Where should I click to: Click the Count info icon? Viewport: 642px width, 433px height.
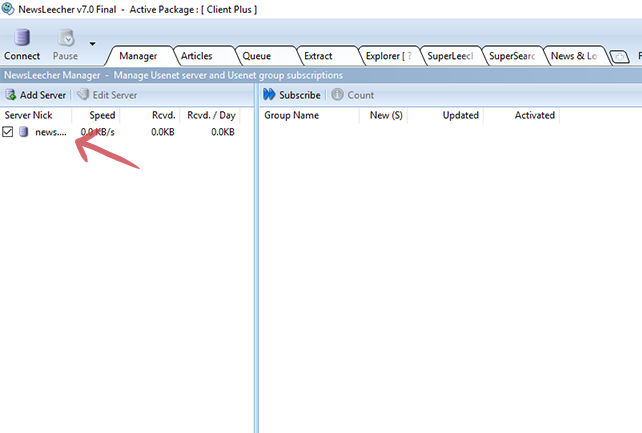click(337, 95)
